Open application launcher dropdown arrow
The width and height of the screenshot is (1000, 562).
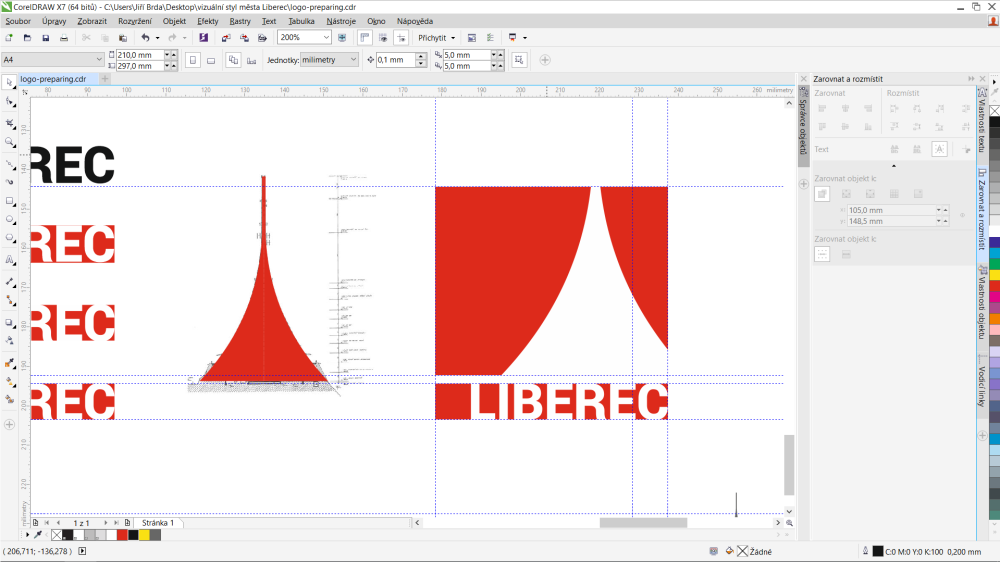click(x=525, y=38)
